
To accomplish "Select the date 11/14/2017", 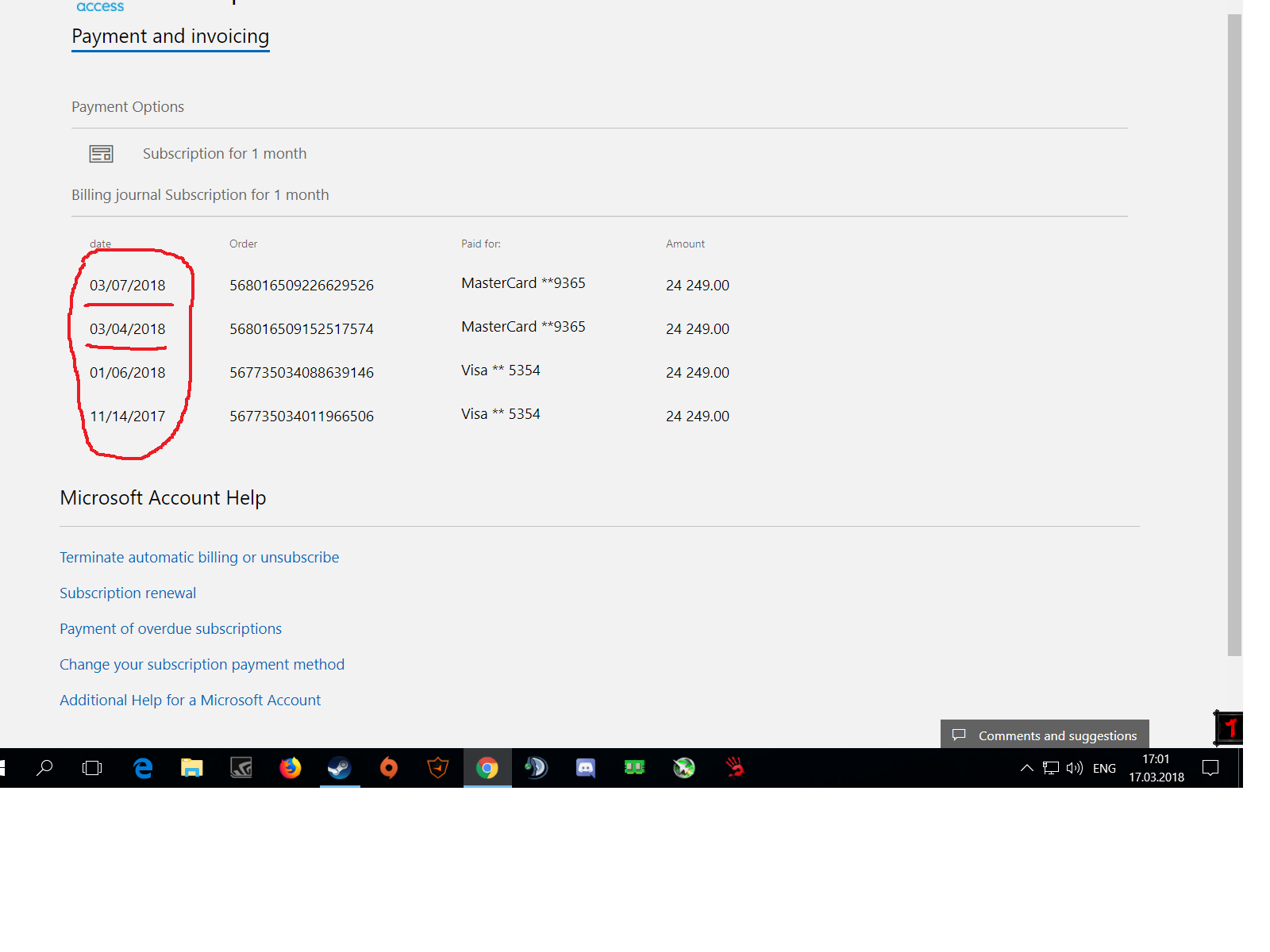I will tap(128, 416).
